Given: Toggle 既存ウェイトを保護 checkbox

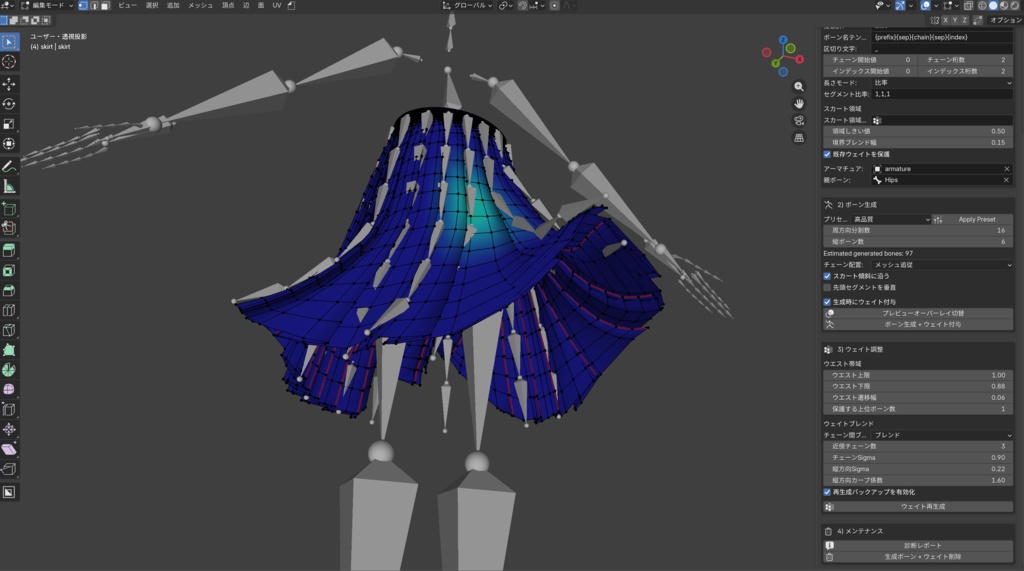Looking at the screenshot, I should click(x=827, y=154).
